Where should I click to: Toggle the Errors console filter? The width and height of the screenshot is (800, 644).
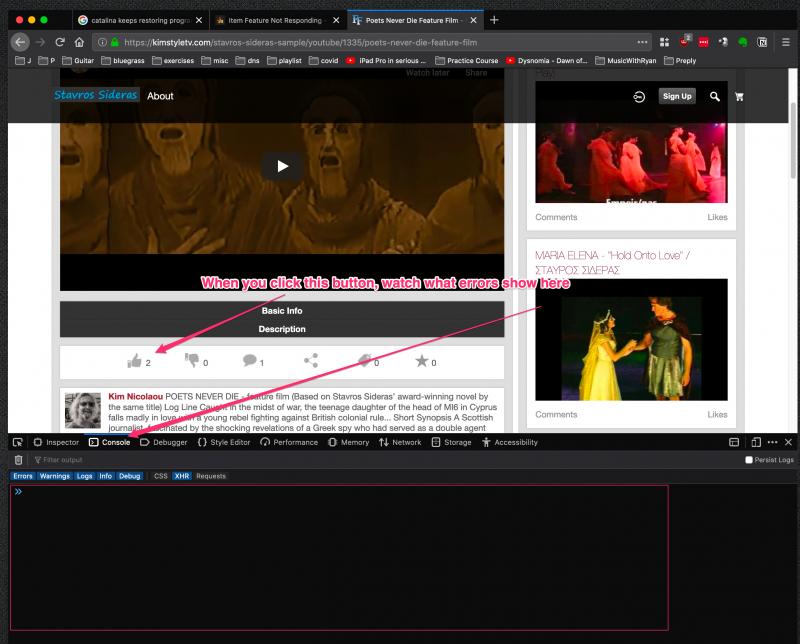(23, 476)
